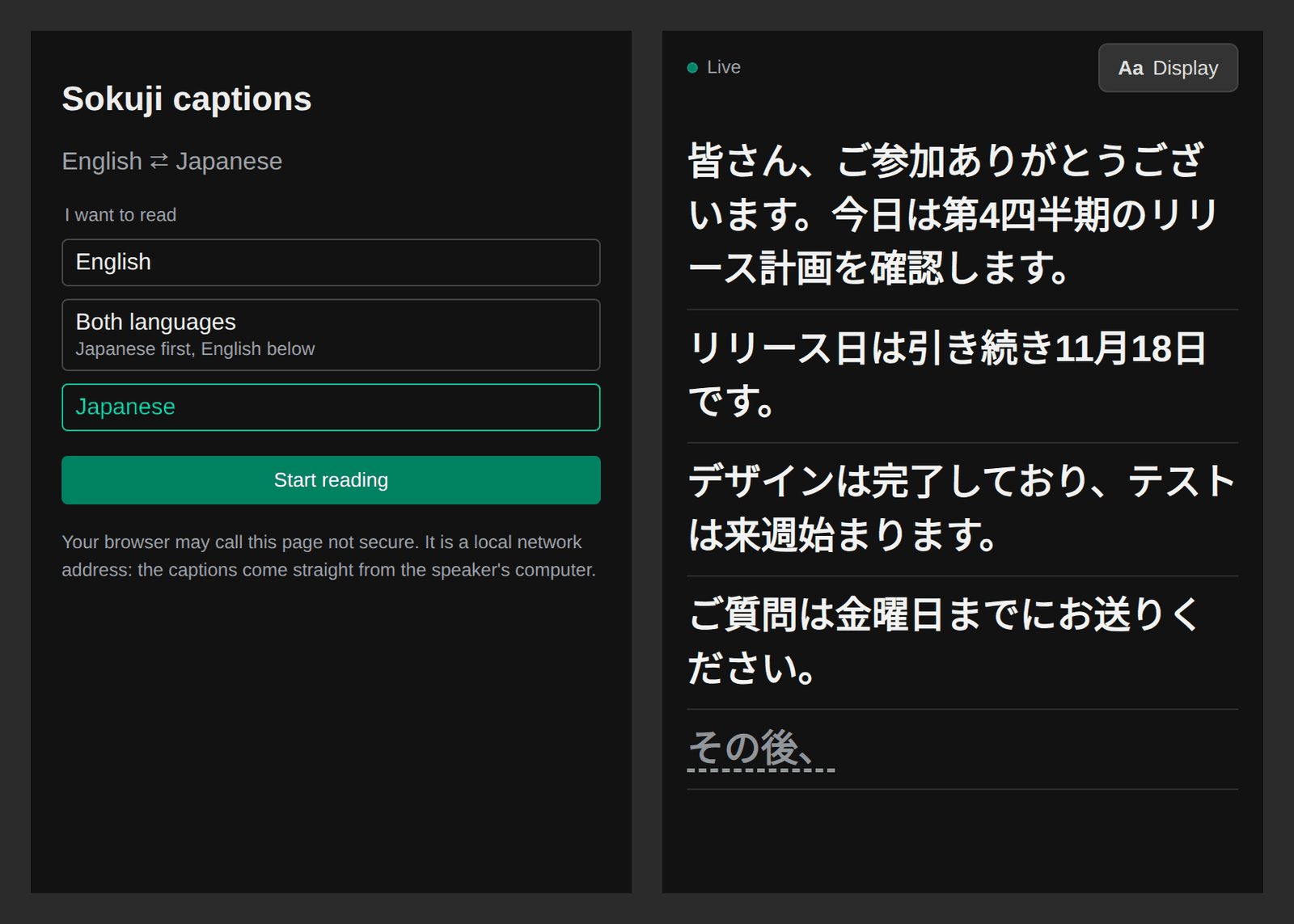Select English as the reading language
Viewport: 1294px width, 924px height.
(331, 262)
